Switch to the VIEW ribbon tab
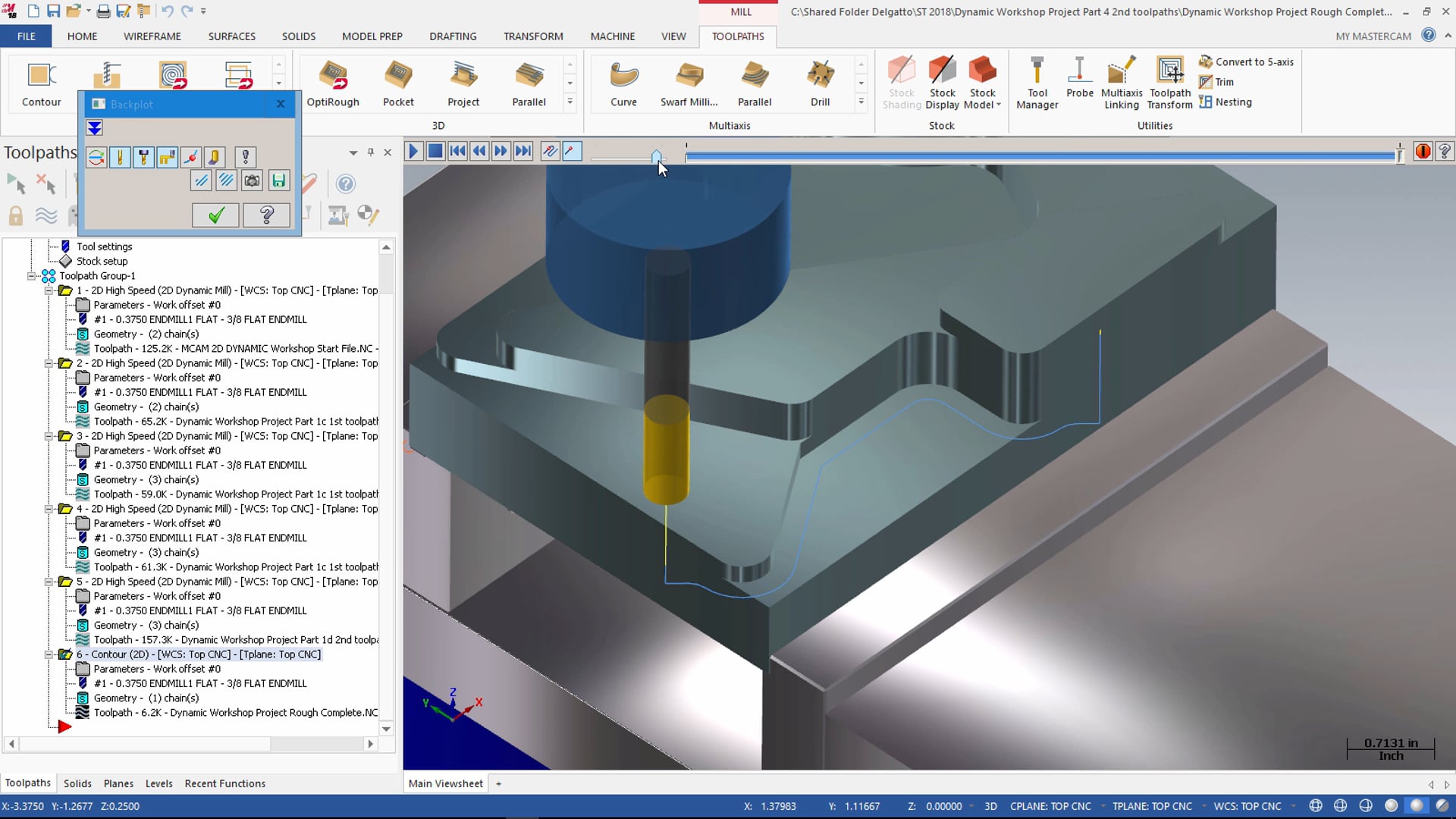1456x819 pixels. click(x=673, y=36)
